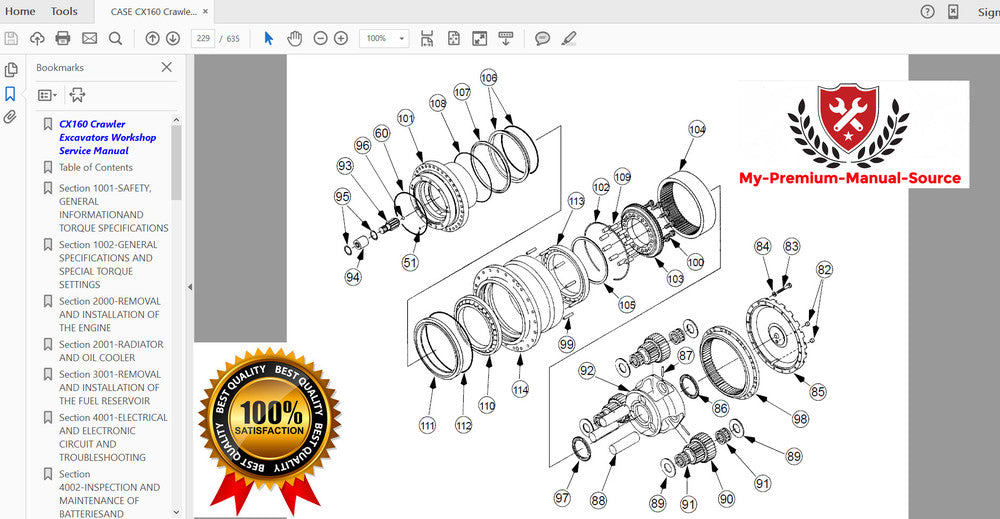Switch to the Home tab
Image resolution: width=1000 pixels, height=519 pixels.
click(20, 11)
